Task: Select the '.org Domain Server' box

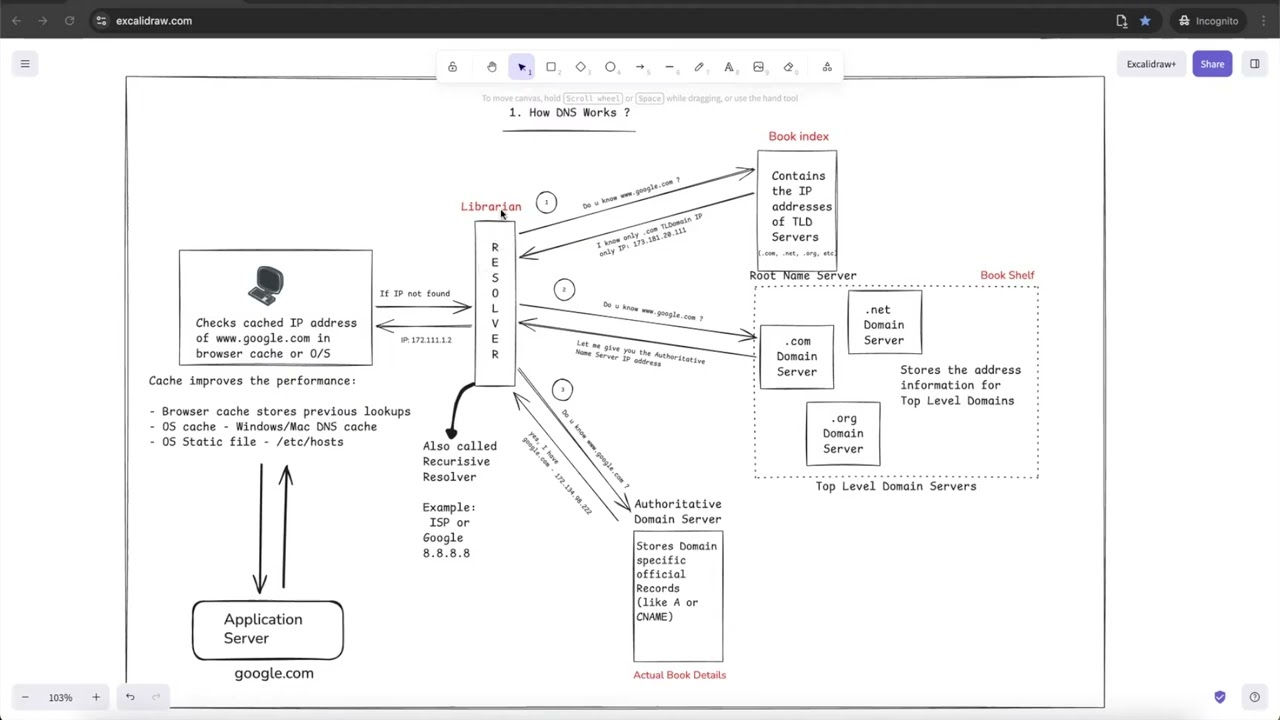Action: 843,434
